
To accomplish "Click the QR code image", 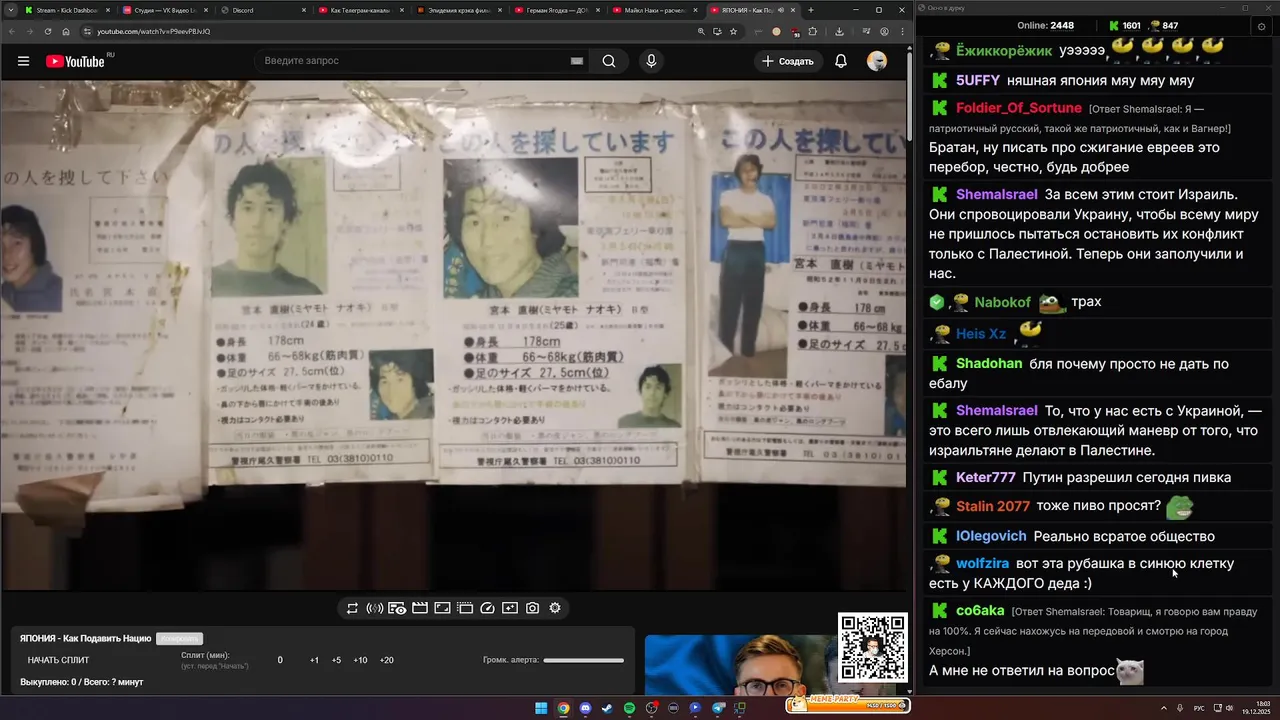I will click(x=873, y=647).
